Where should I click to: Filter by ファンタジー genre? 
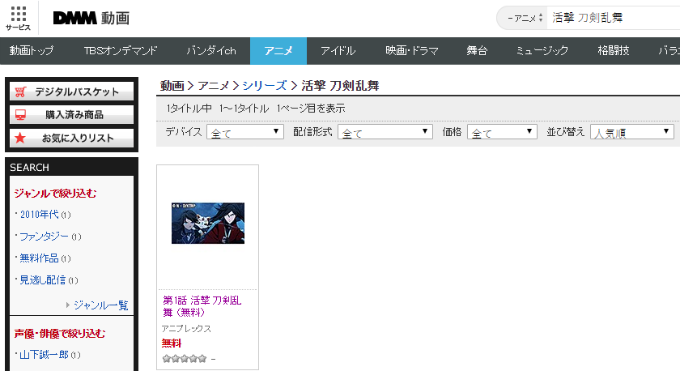44,236
